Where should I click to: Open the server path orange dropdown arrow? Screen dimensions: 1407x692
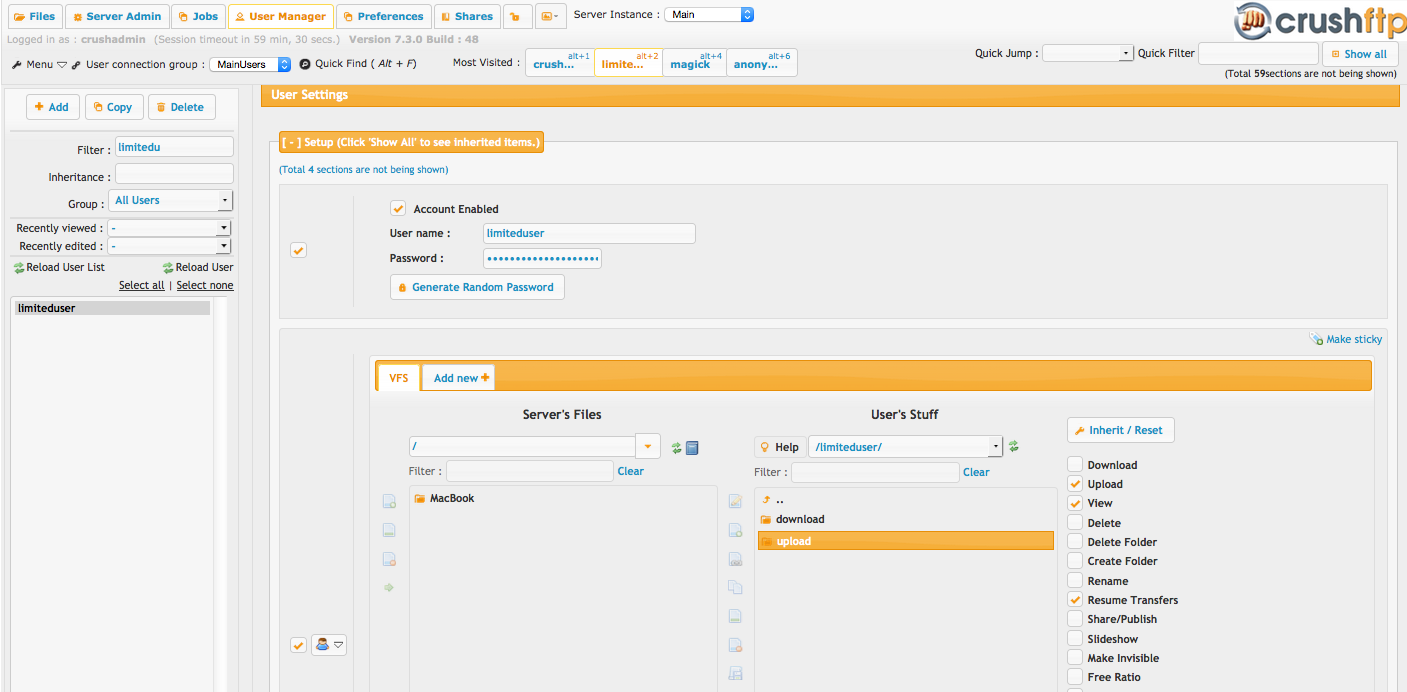click(649, 447)
